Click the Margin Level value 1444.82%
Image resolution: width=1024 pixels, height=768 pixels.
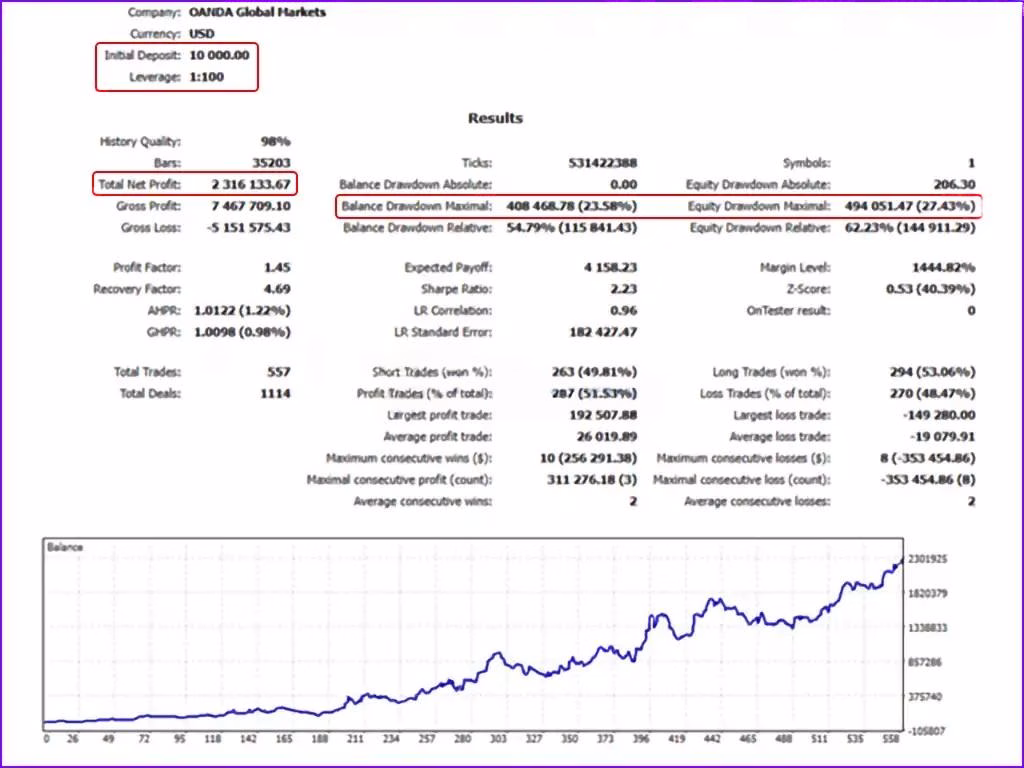point(944,268)
